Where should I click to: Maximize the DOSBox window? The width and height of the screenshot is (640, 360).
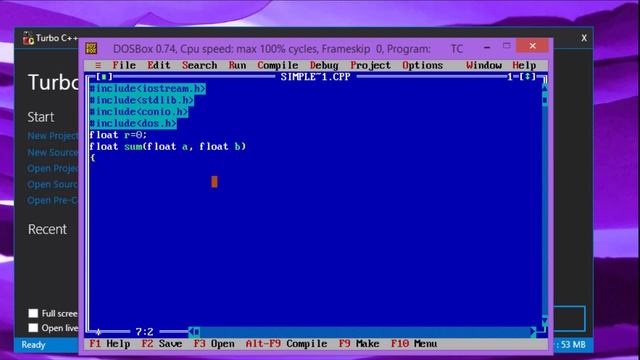(x=507, y=46)
